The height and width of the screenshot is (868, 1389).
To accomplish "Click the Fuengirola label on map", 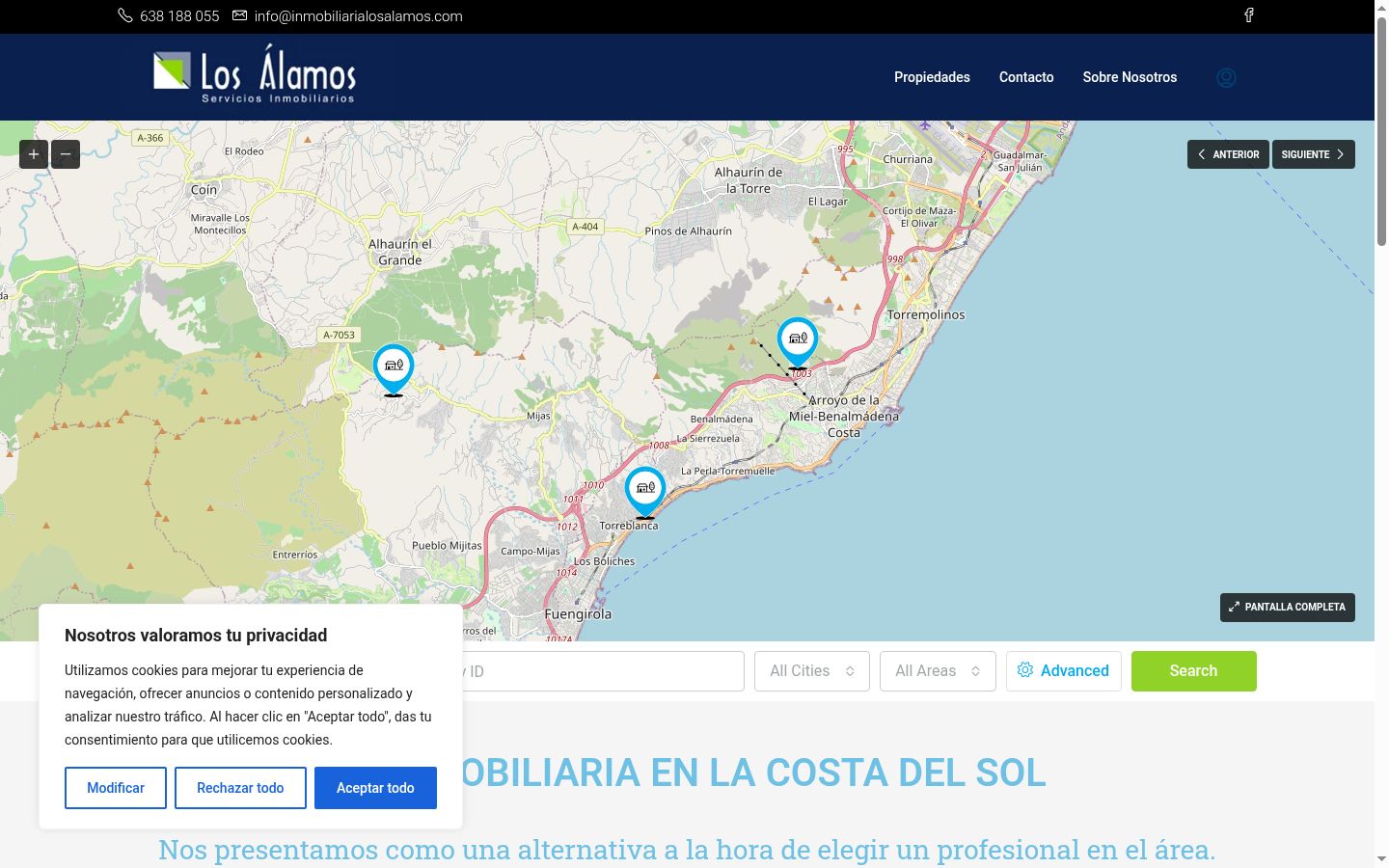I will [578, 613].
